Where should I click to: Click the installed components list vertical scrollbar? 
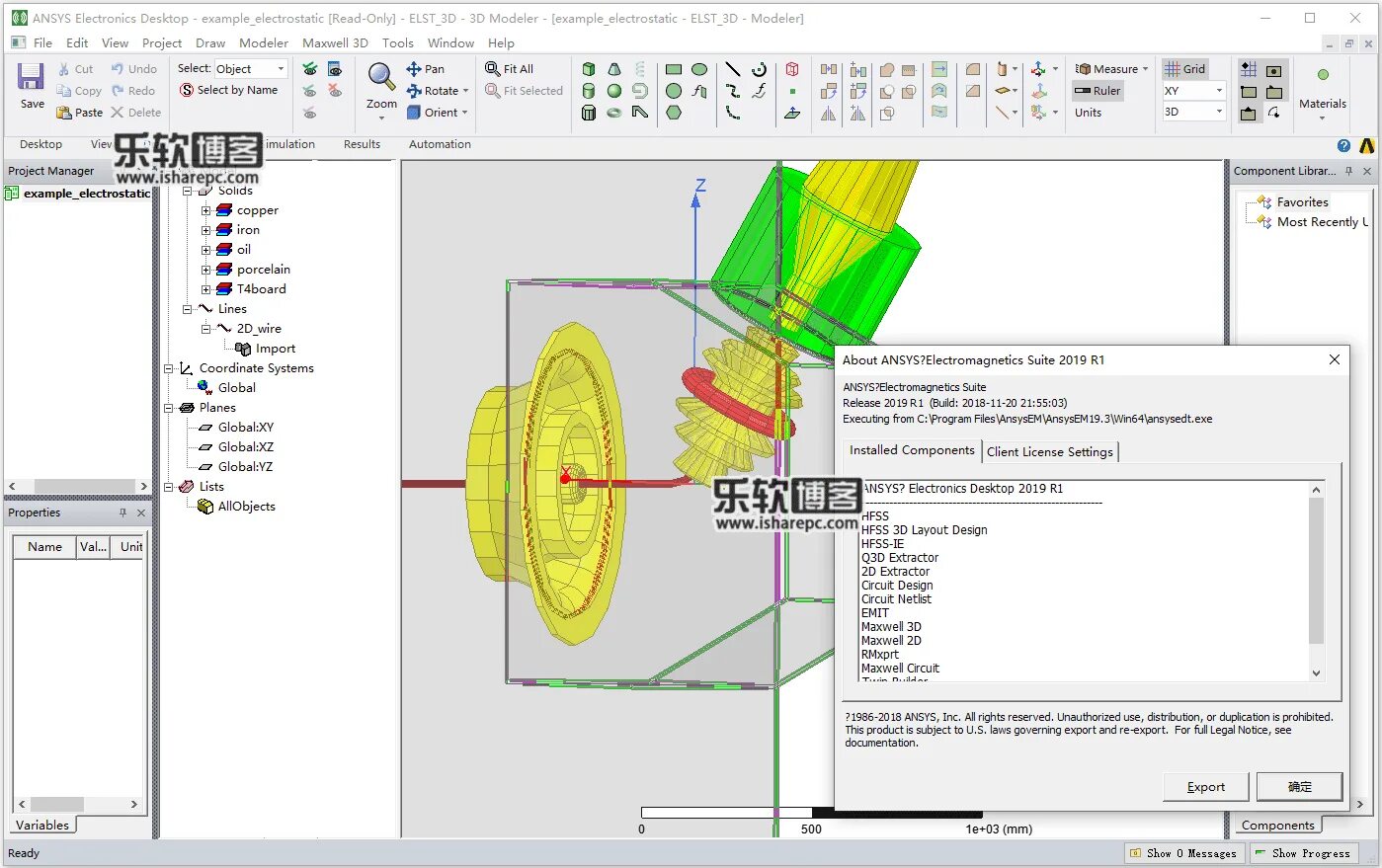click(x=1316, y=581)
